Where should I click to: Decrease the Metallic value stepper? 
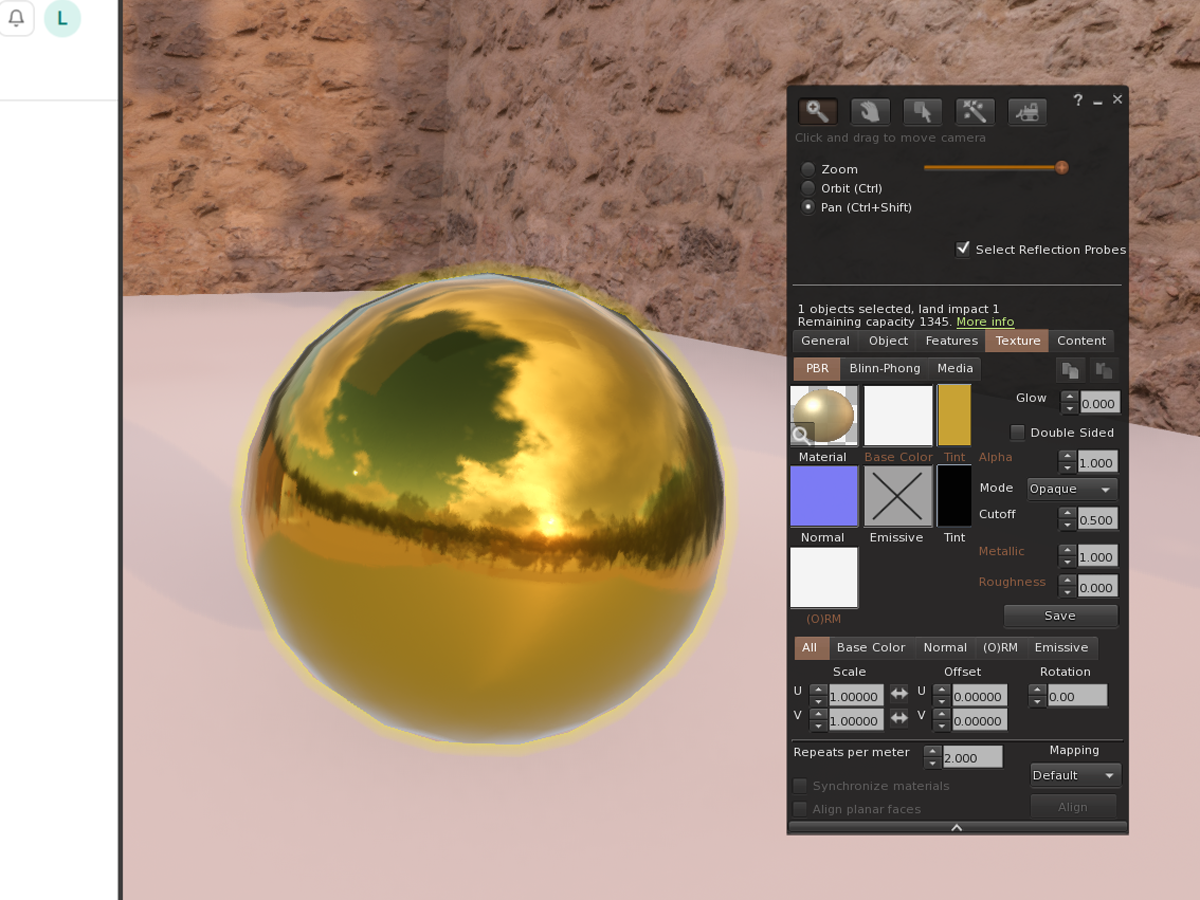pos(1067,562)
